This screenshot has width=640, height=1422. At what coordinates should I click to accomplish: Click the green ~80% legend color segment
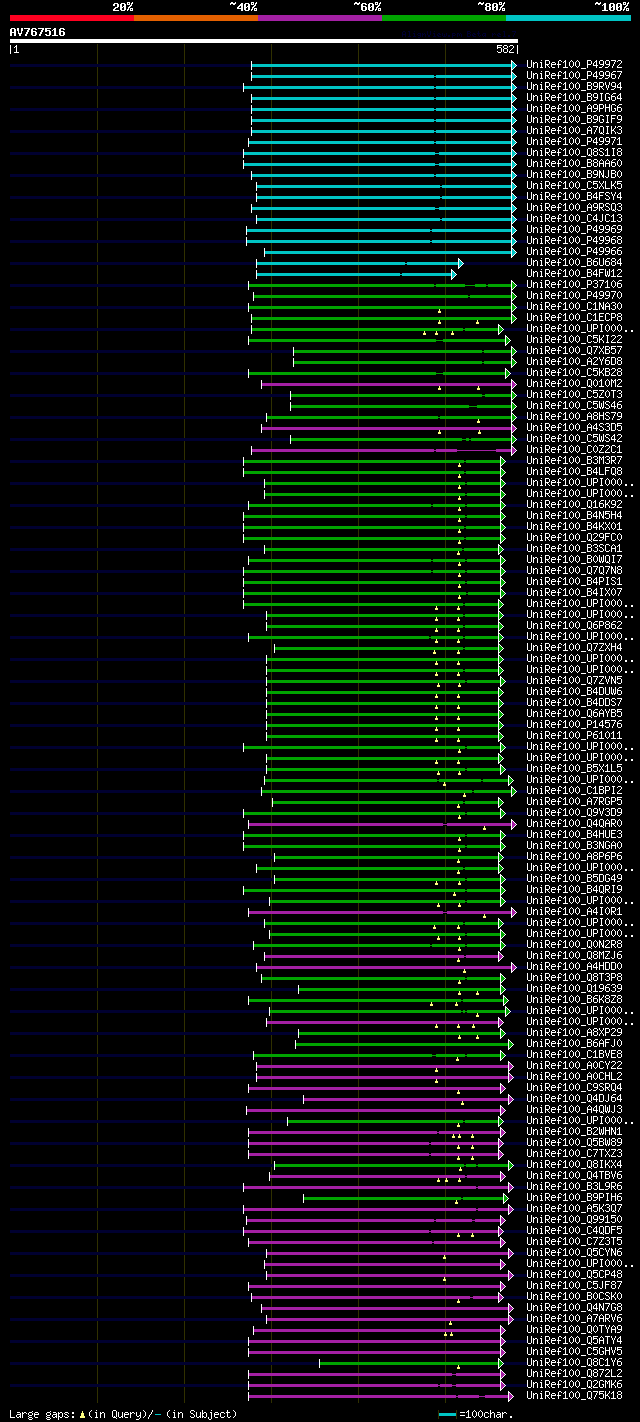pyautogui.click(x=444, y=18)
